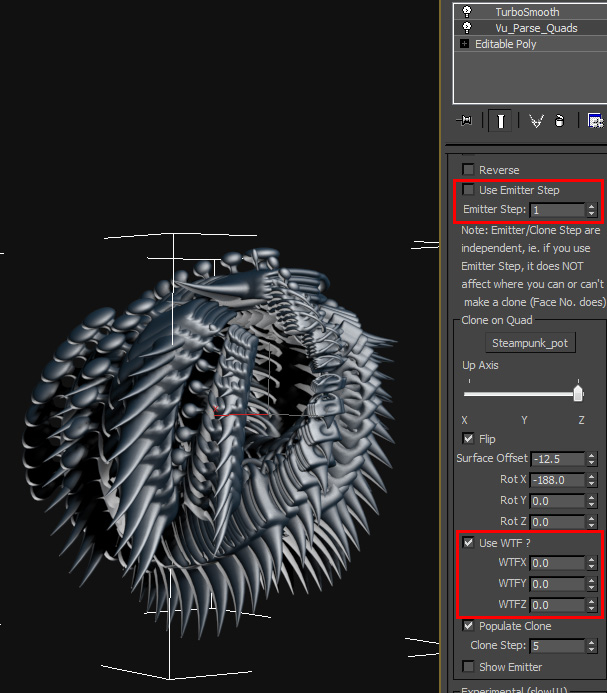Click the Rot Z value field
The image size is (607, 693).
pyautogui.click(x=557, y=522)
